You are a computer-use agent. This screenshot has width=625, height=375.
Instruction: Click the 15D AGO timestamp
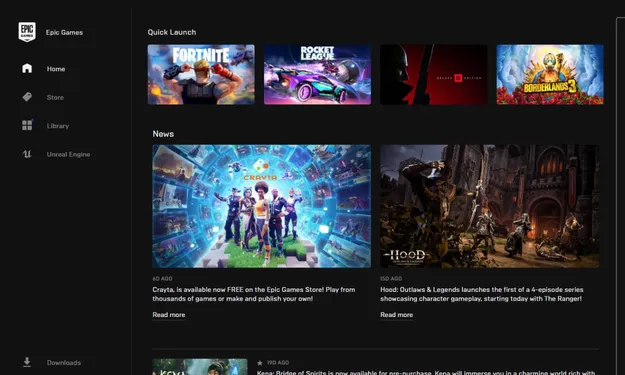(x=391, y=279)
